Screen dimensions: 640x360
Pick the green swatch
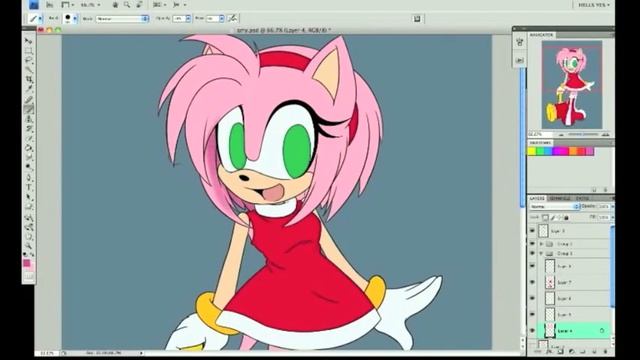tap(540, 151)
